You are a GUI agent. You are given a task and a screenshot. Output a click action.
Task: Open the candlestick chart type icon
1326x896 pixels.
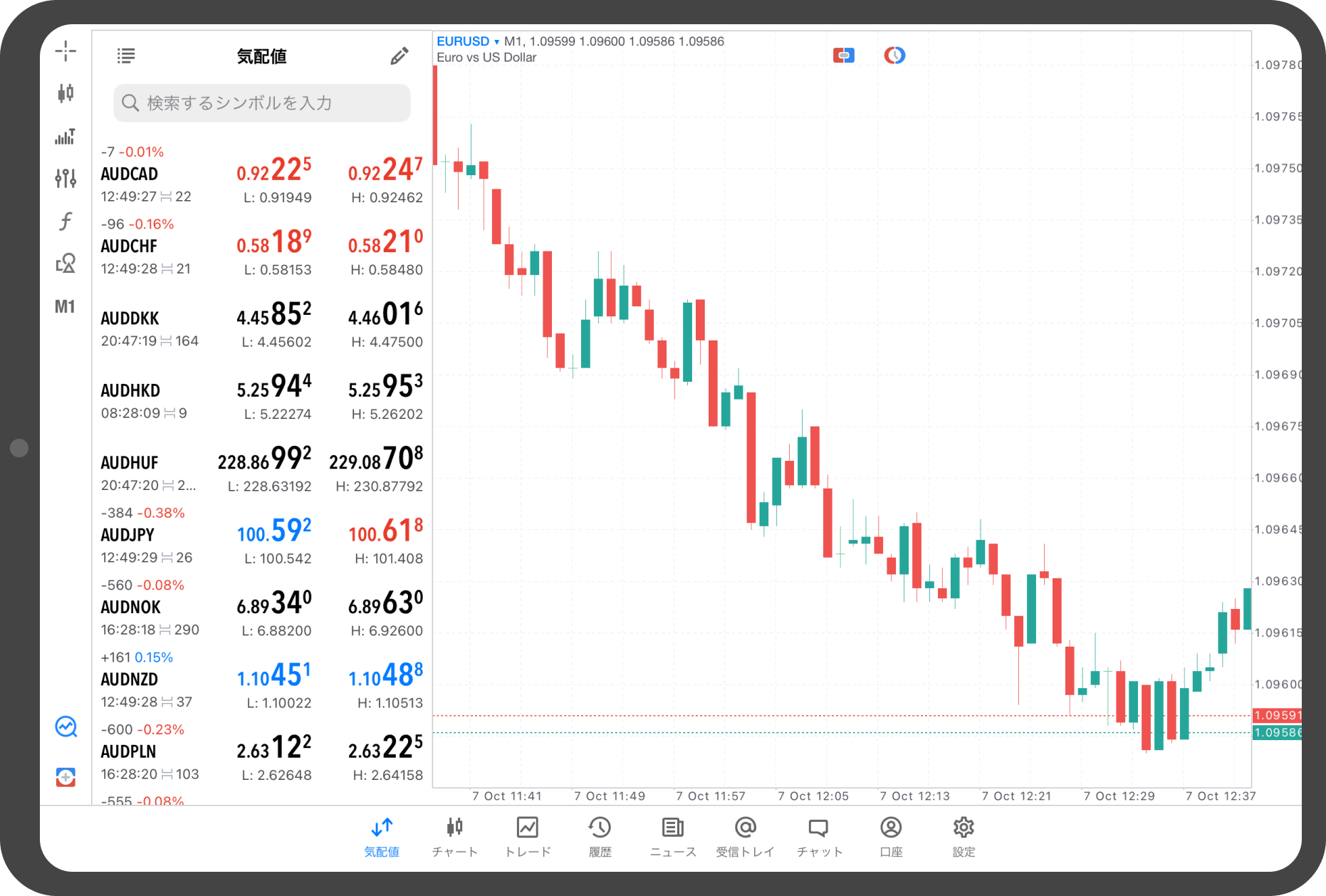(x=66, y=93)
